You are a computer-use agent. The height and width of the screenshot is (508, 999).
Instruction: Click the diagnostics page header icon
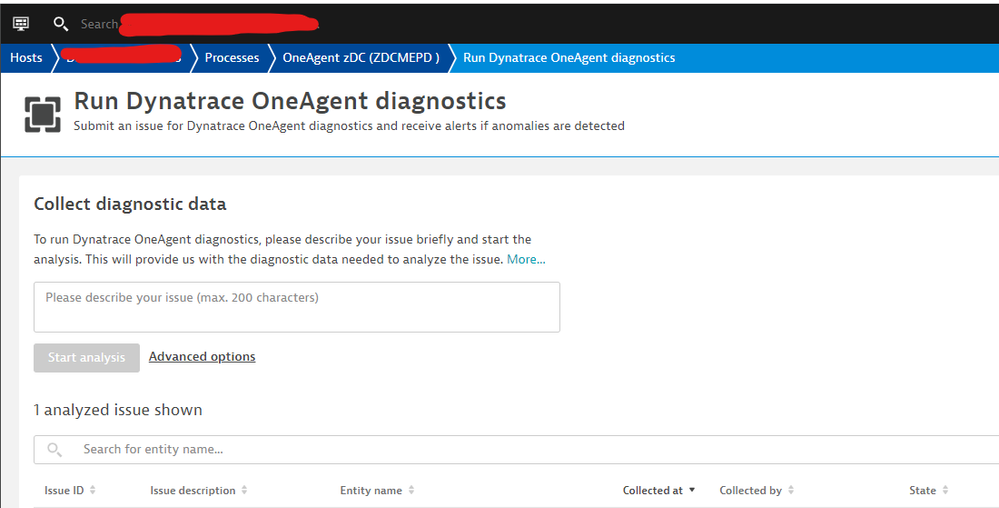pos(43,115)
